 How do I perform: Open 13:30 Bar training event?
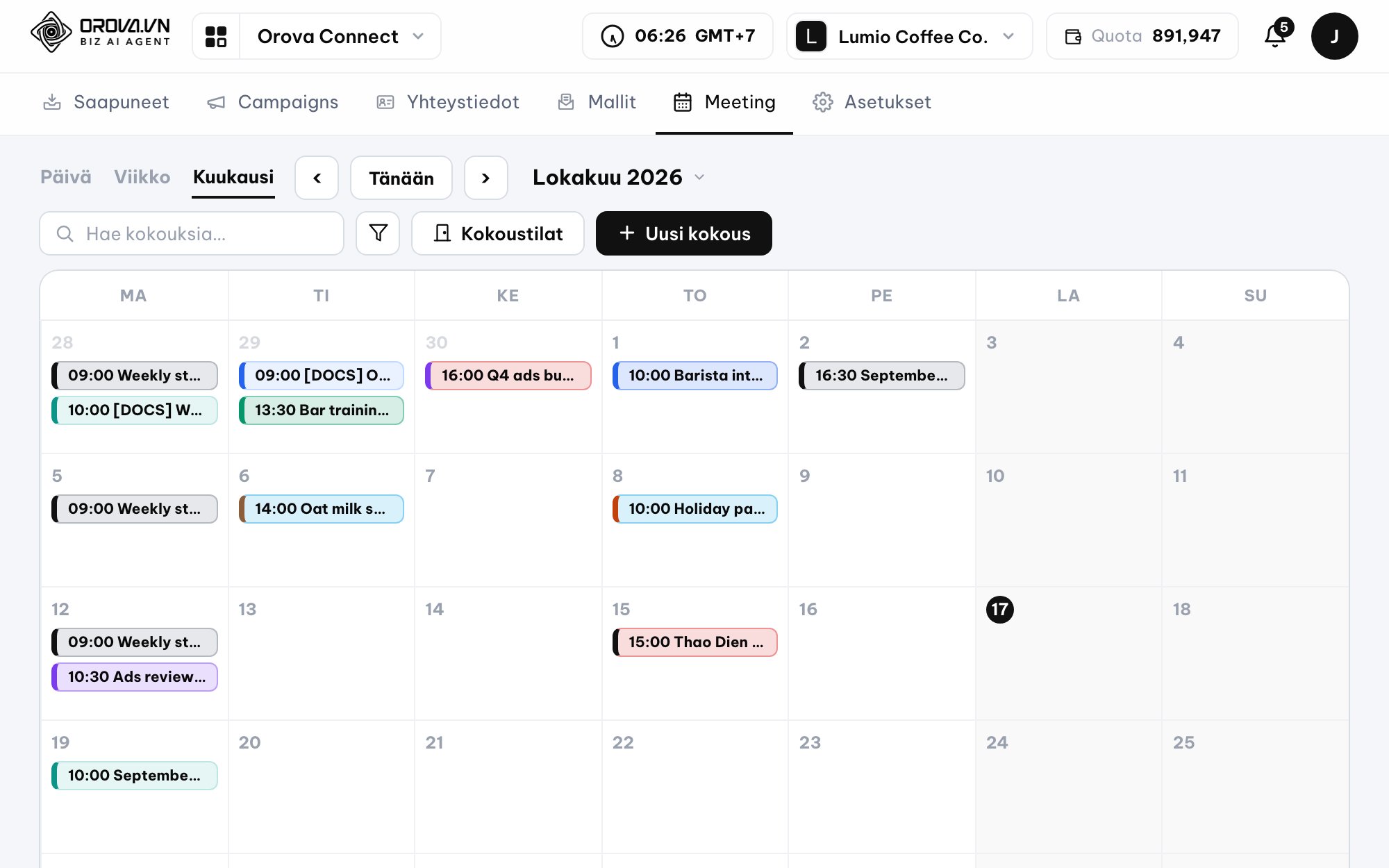[x=322, y=410]
